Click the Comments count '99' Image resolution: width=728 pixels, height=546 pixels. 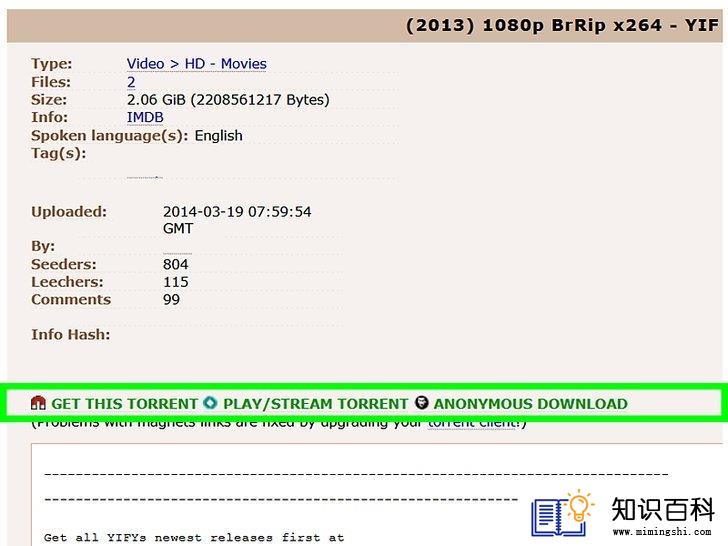click(171, 299)
